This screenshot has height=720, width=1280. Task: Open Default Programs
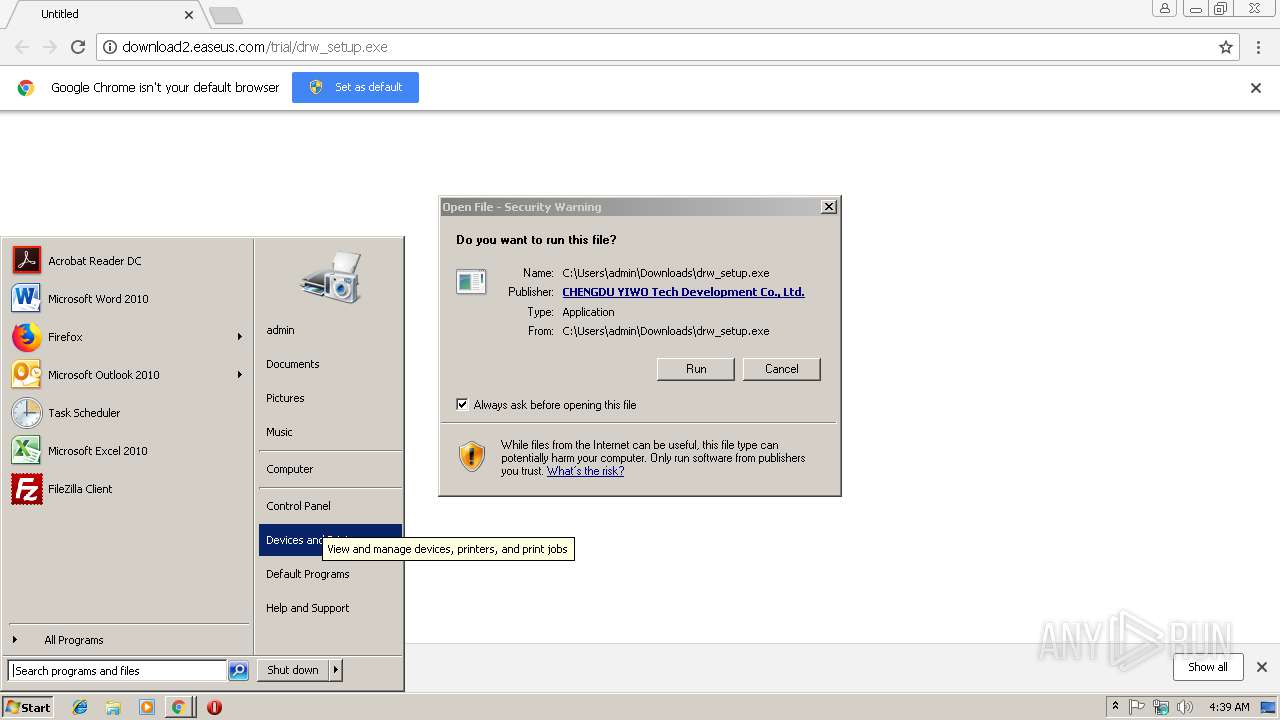coord(330,574)
